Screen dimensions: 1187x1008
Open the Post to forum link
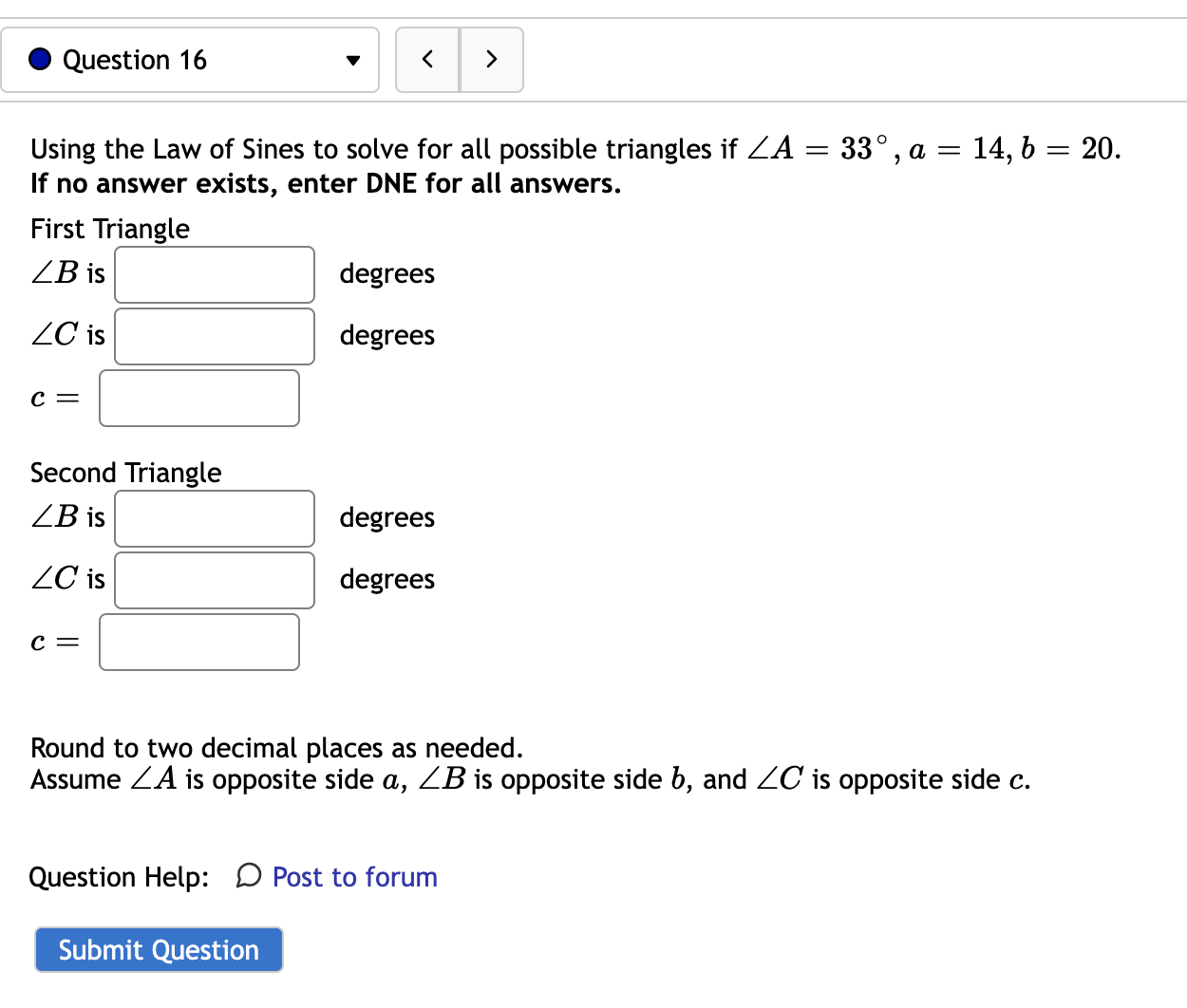pyautogui.click(x=353, y=877)
